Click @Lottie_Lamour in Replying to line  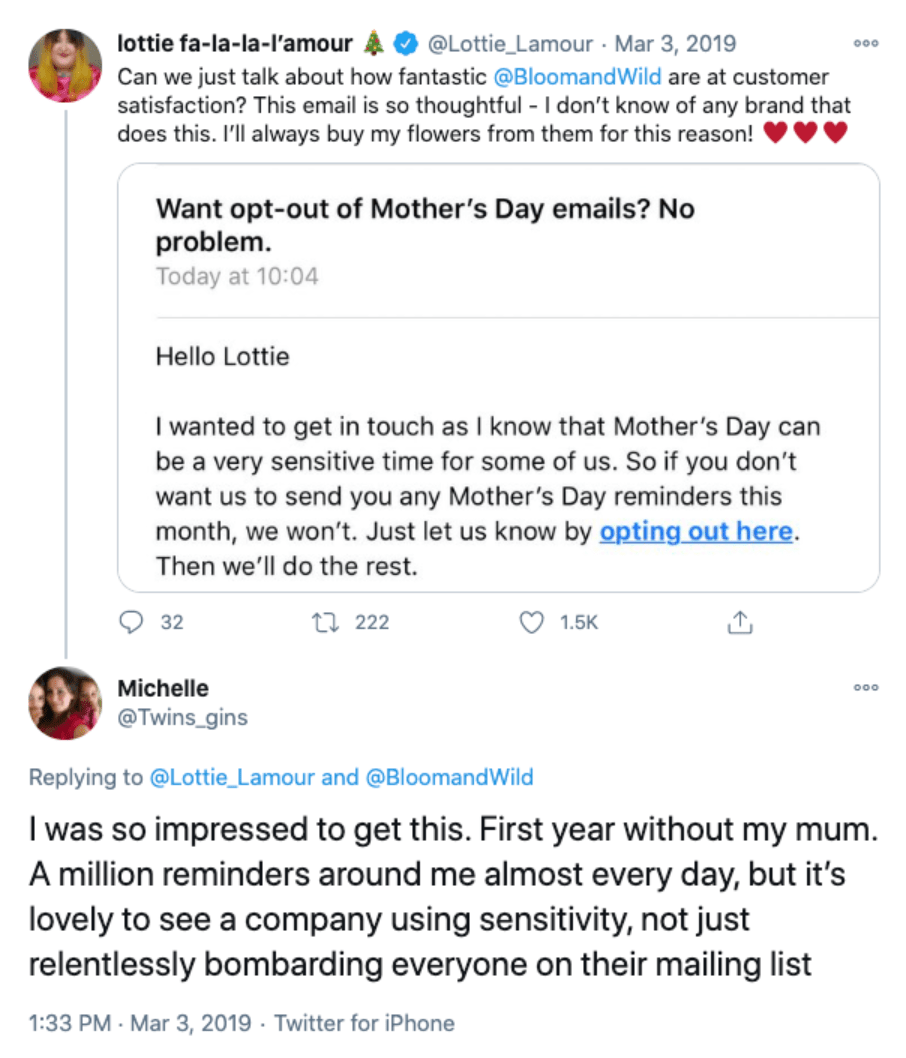tap(232, 777)
